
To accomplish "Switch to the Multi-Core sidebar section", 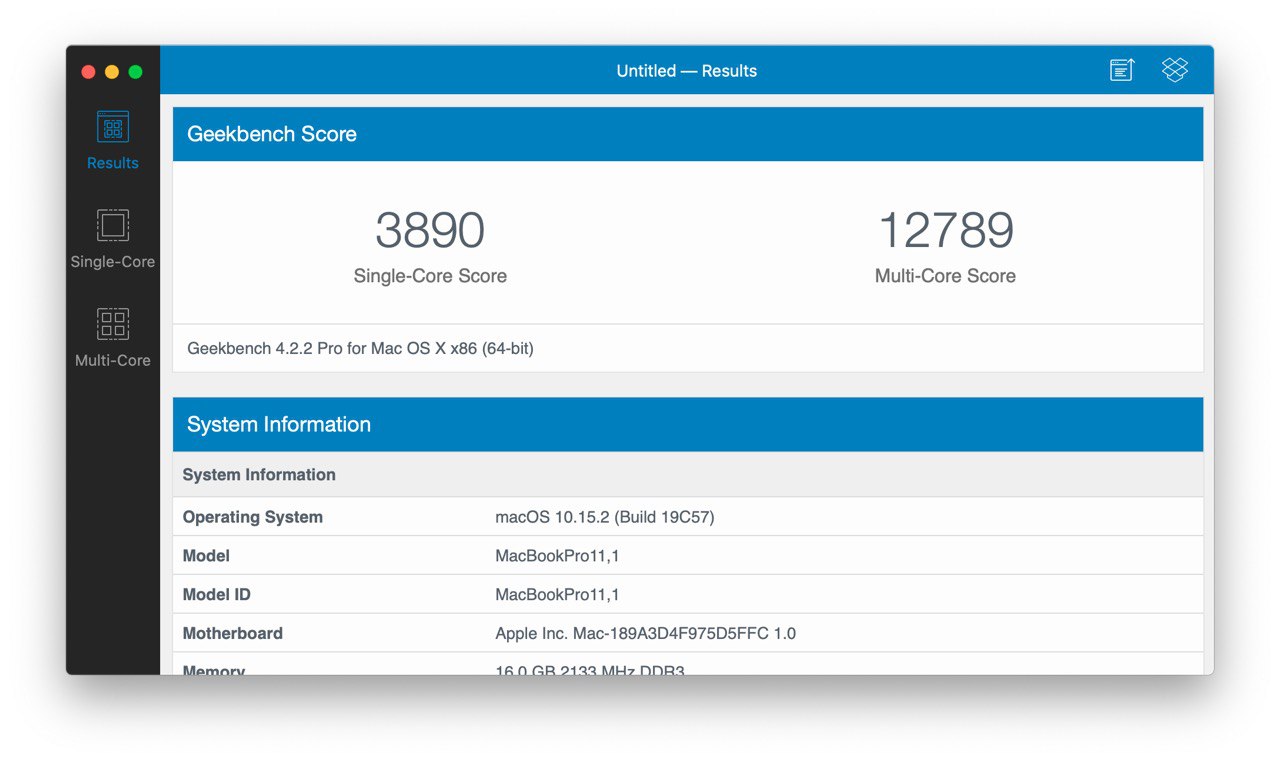I will click(x=112, y=338).
